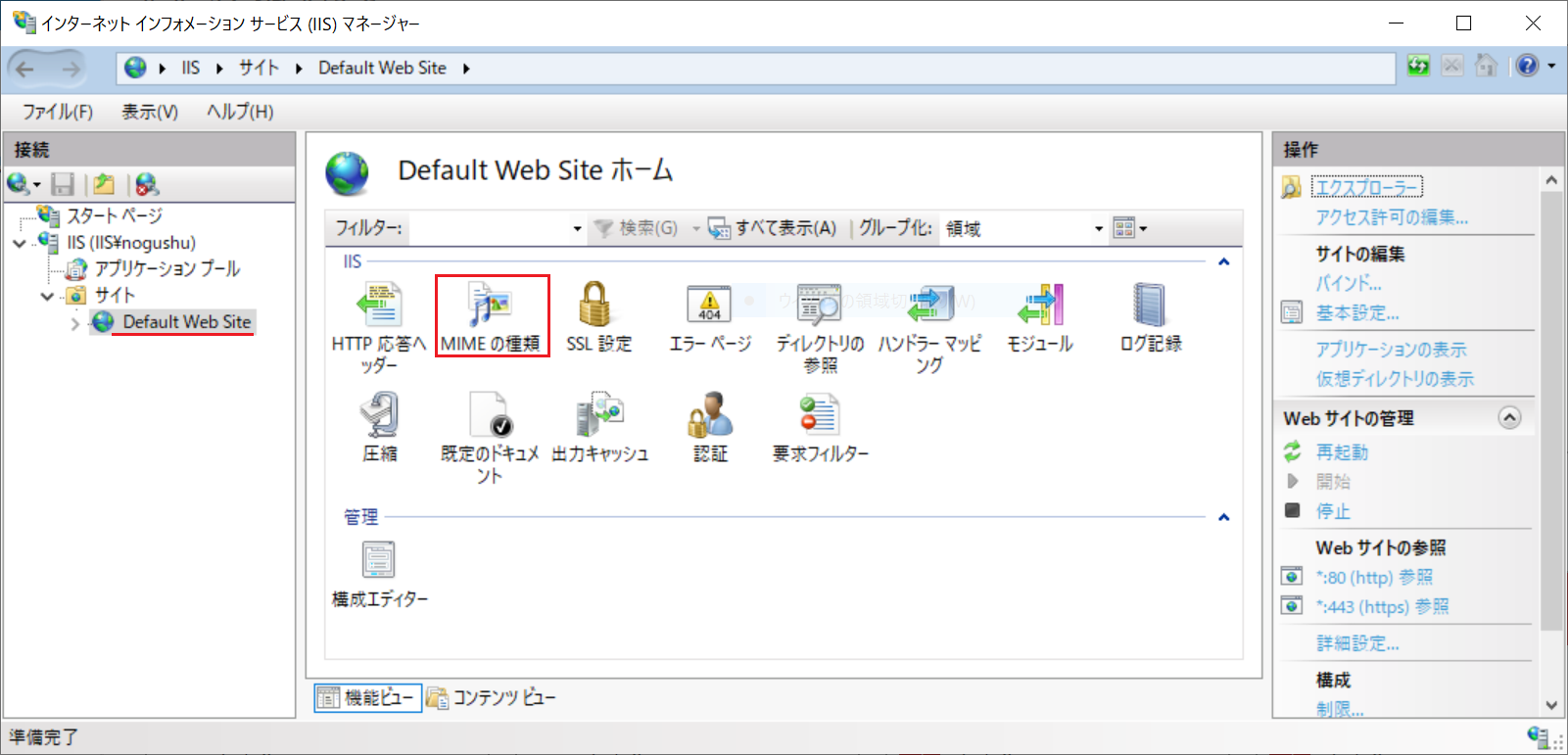Viewport: 1568px width, 755px height.
Task: Click the save disk icon in 接続 toolbar
Action: point(63,183)
